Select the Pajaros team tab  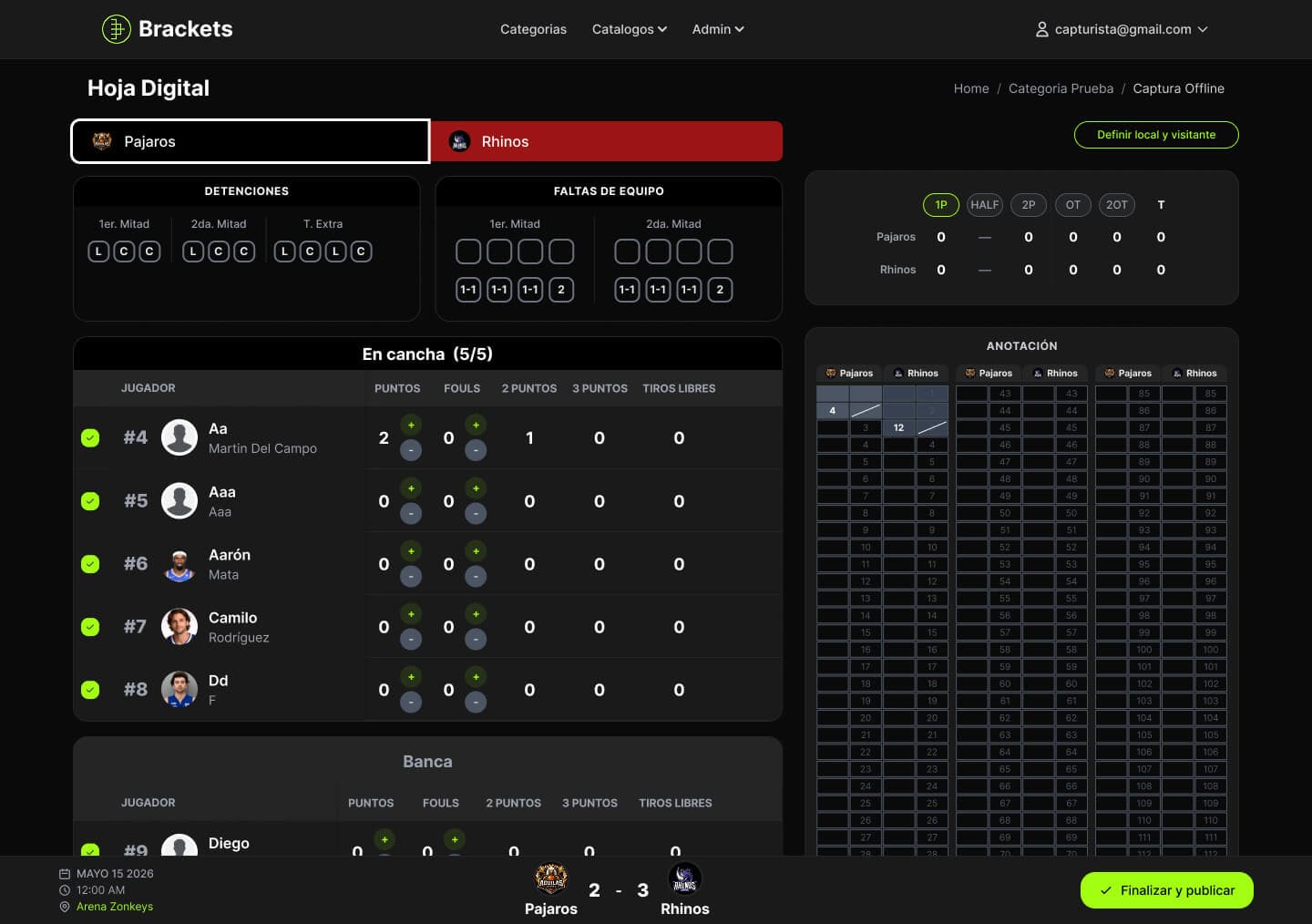(x=251, y=141)
